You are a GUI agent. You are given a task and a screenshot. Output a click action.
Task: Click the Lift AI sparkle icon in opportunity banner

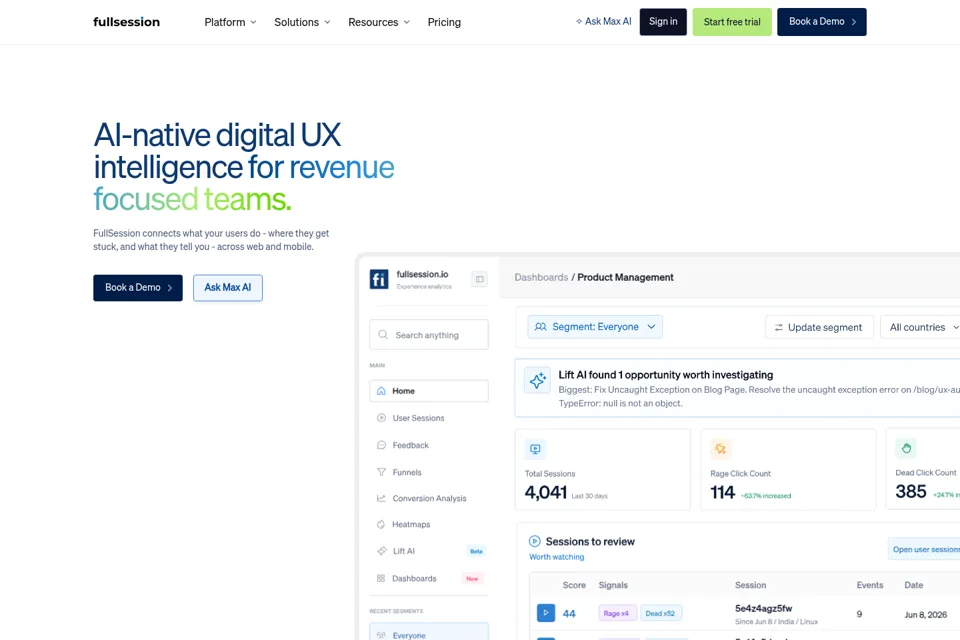[538, 380]
